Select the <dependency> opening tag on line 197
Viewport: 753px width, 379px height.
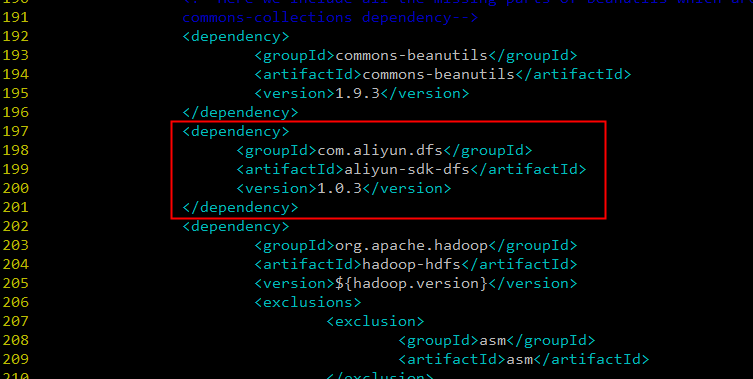point(236,131)
